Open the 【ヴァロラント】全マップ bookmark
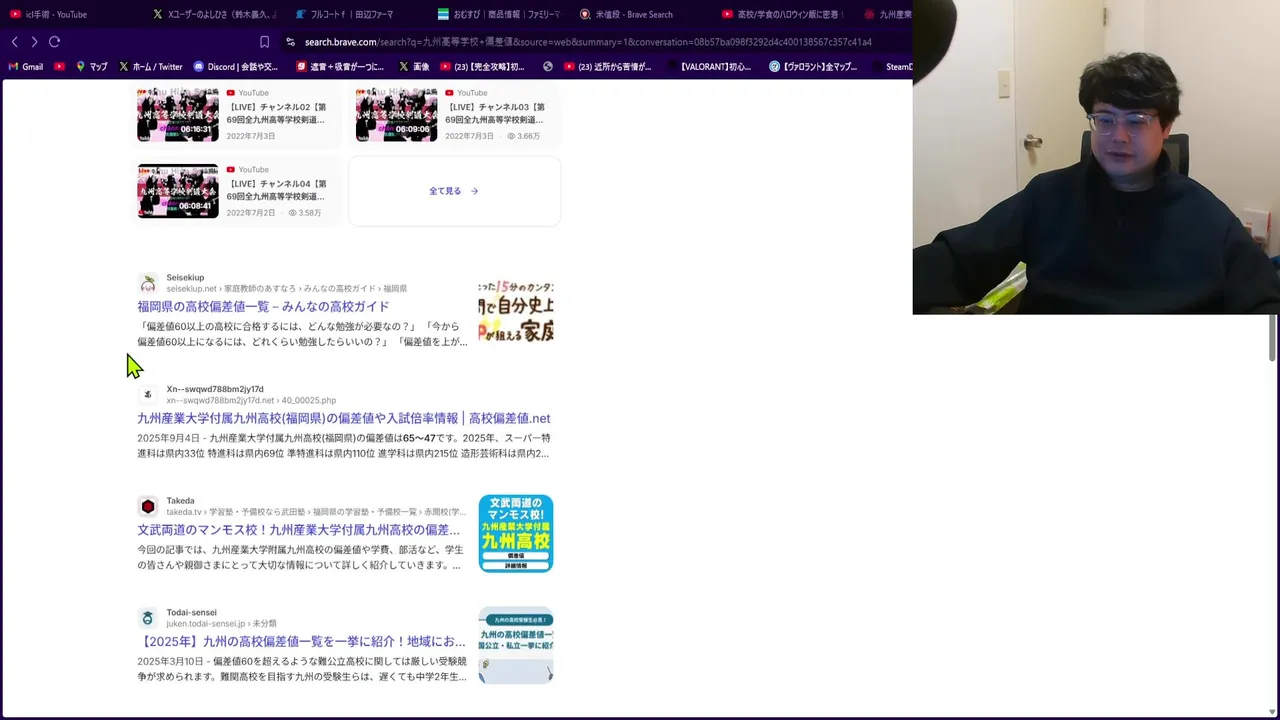The width and height of the screenshot is (1280, 720). coord(813,67)
